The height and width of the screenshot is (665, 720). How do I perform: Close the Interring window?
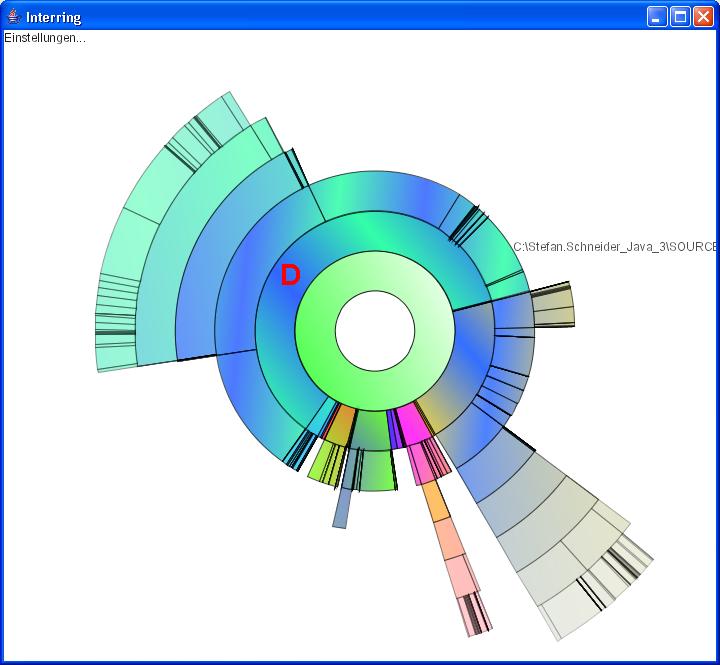point(703,17)
